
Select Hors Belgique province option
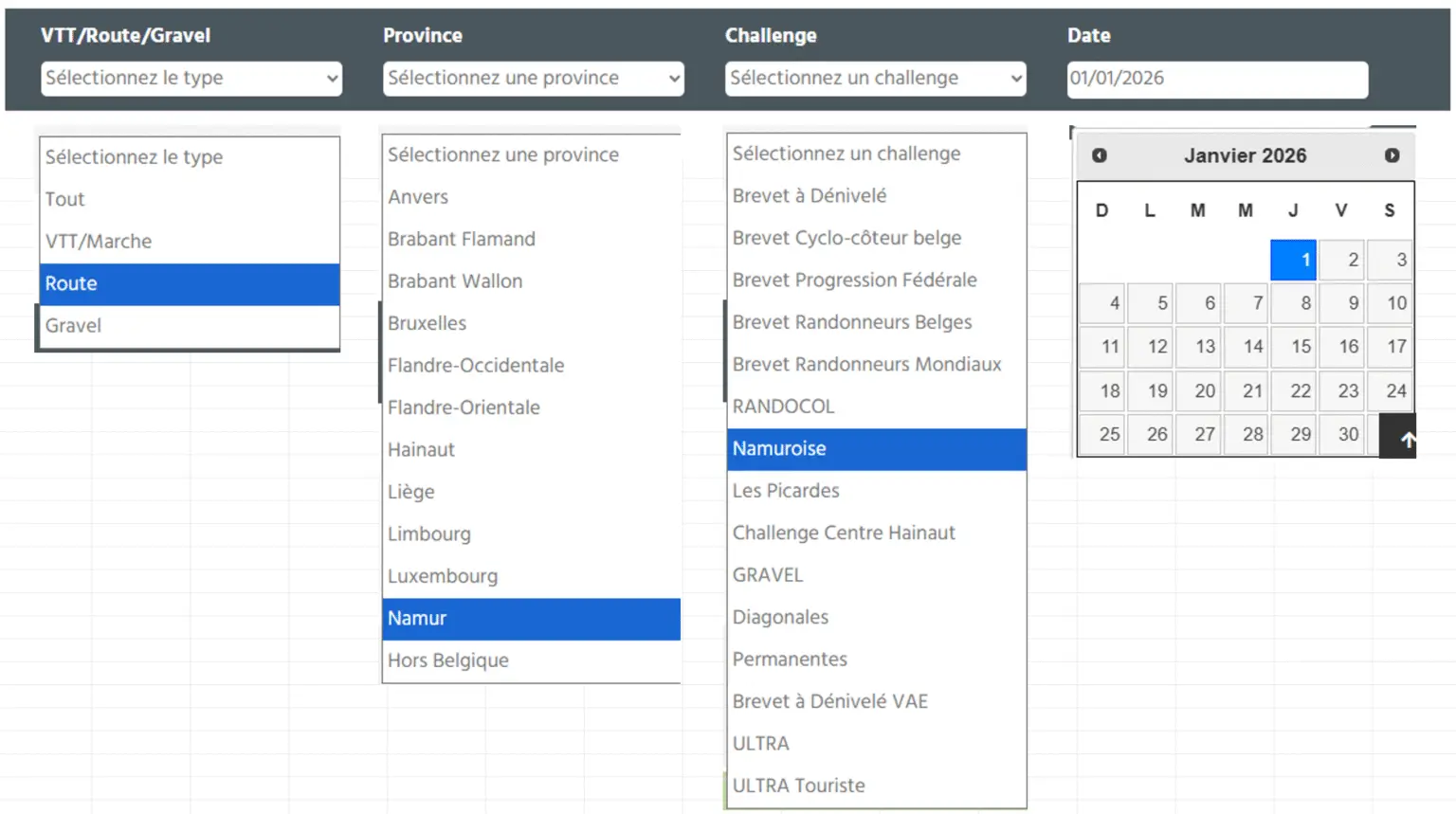[x=531, y=660]
